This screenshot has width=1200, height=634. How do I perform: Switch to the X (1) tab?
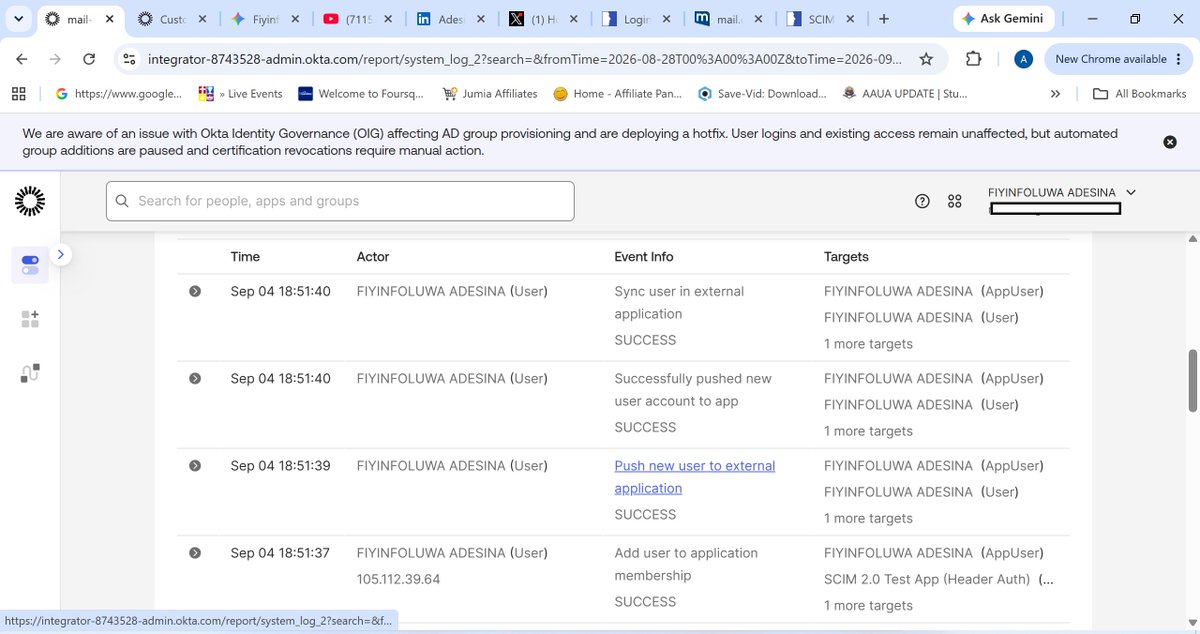[x=541, y=19]
